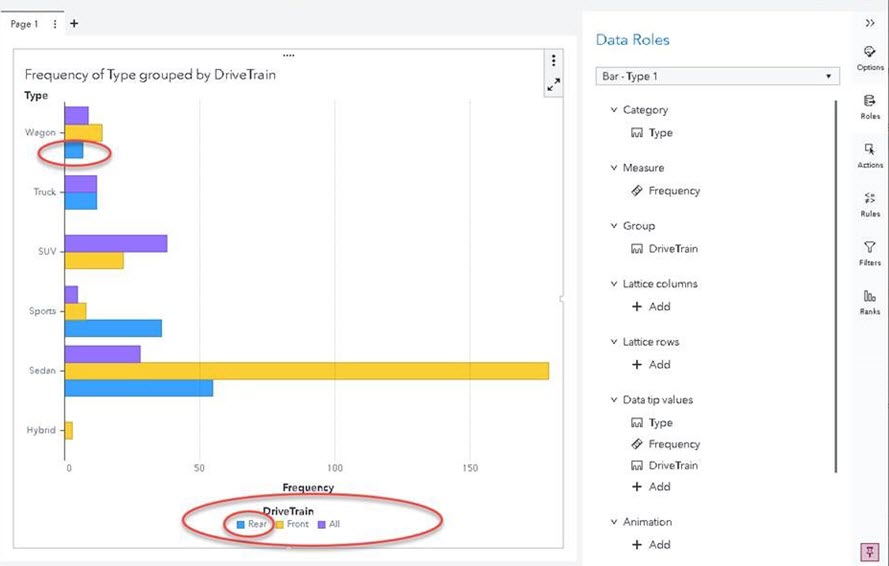This screenshot has height=566, width=889.
Task: Click plus icon under Lattice rows
Action: click(x=637, y=365)
